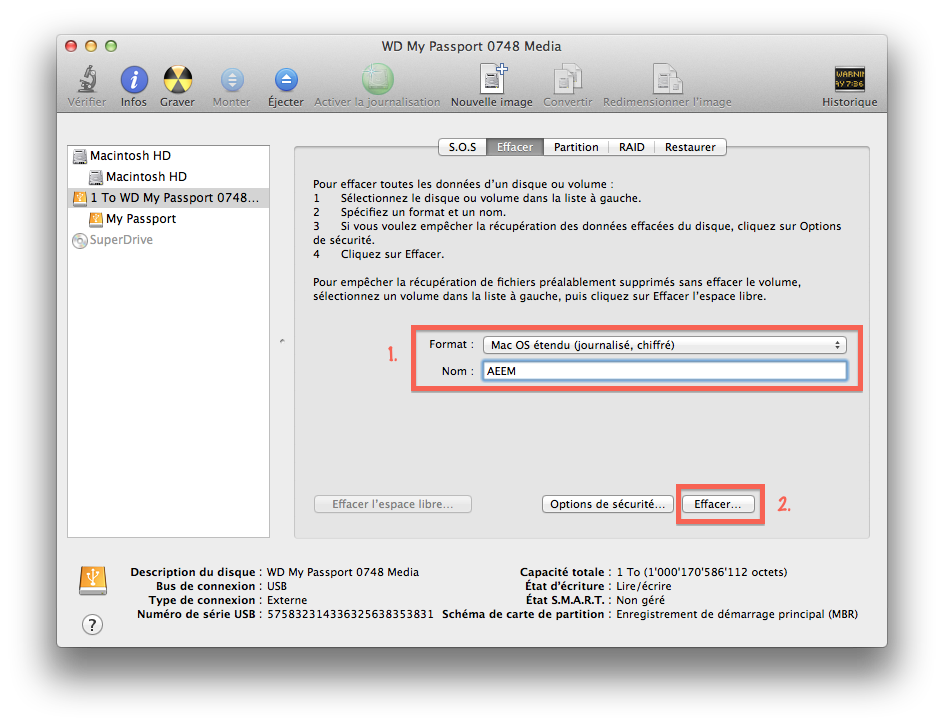Select 1 To WD My Passport disk
The height and width of the screenshot is (726, 944).
click(x=174, y=198)
